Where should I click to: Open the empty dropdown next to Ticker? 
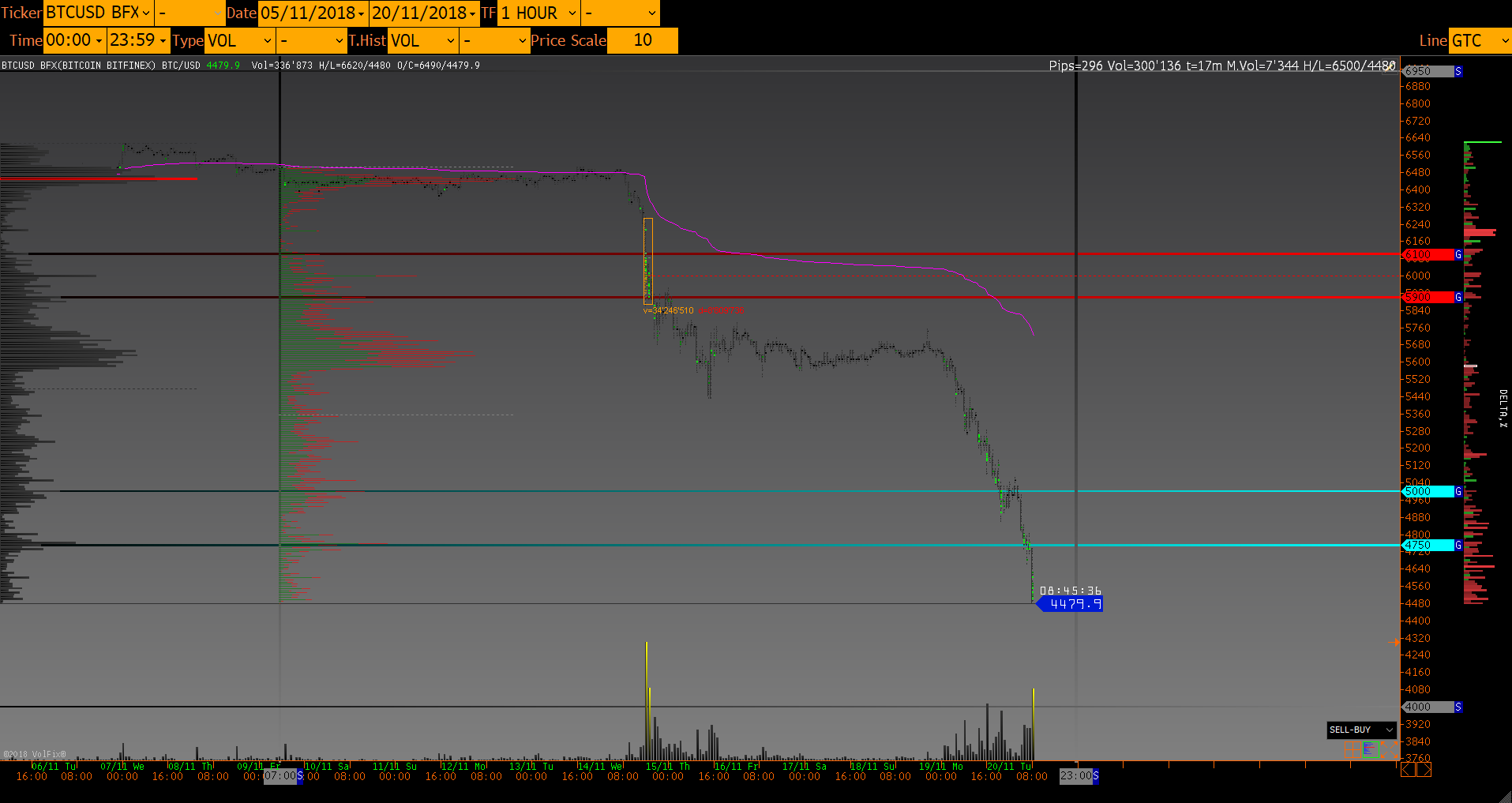point(190,13)
